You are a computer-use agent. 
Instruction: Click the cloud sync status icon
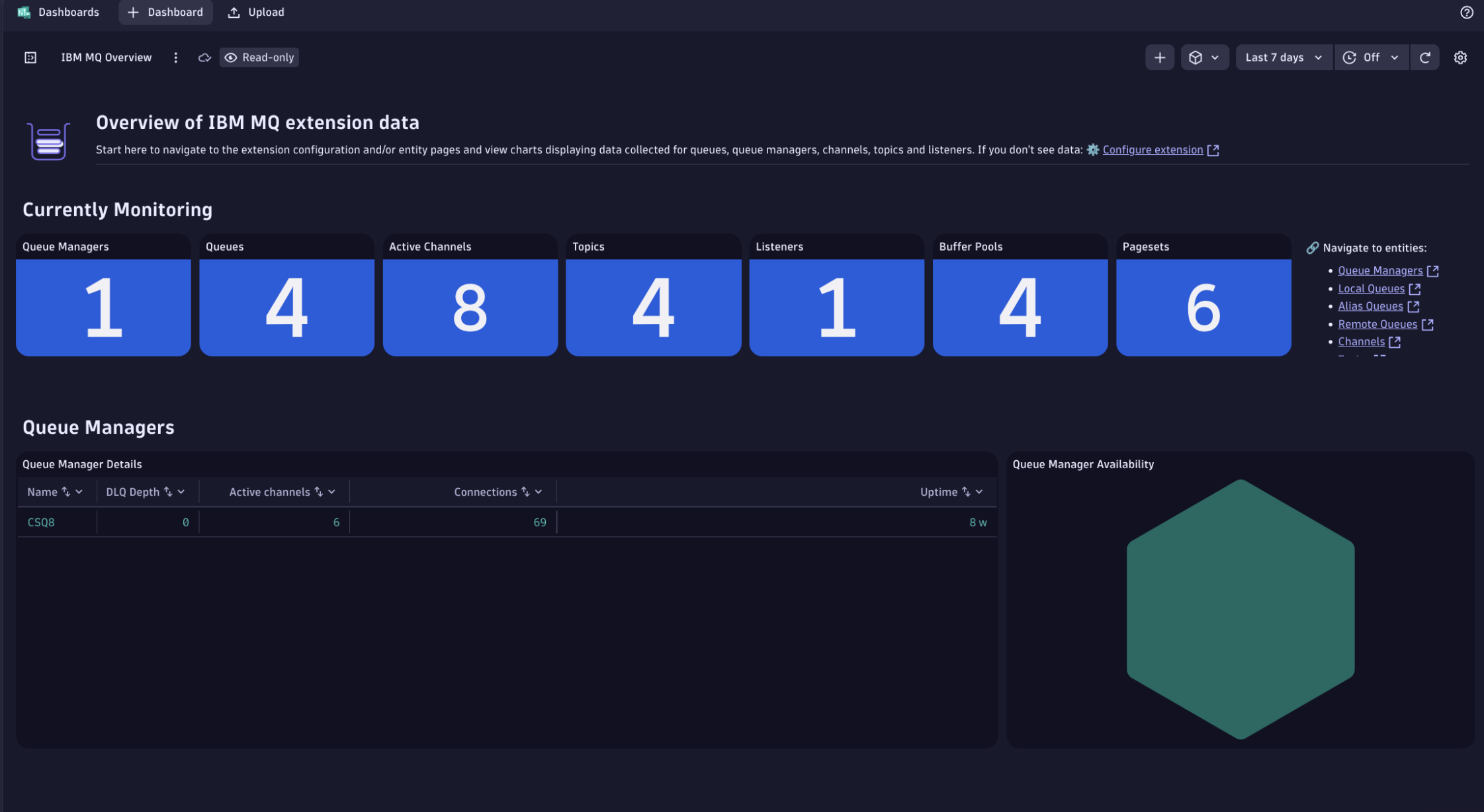(204, 58)
